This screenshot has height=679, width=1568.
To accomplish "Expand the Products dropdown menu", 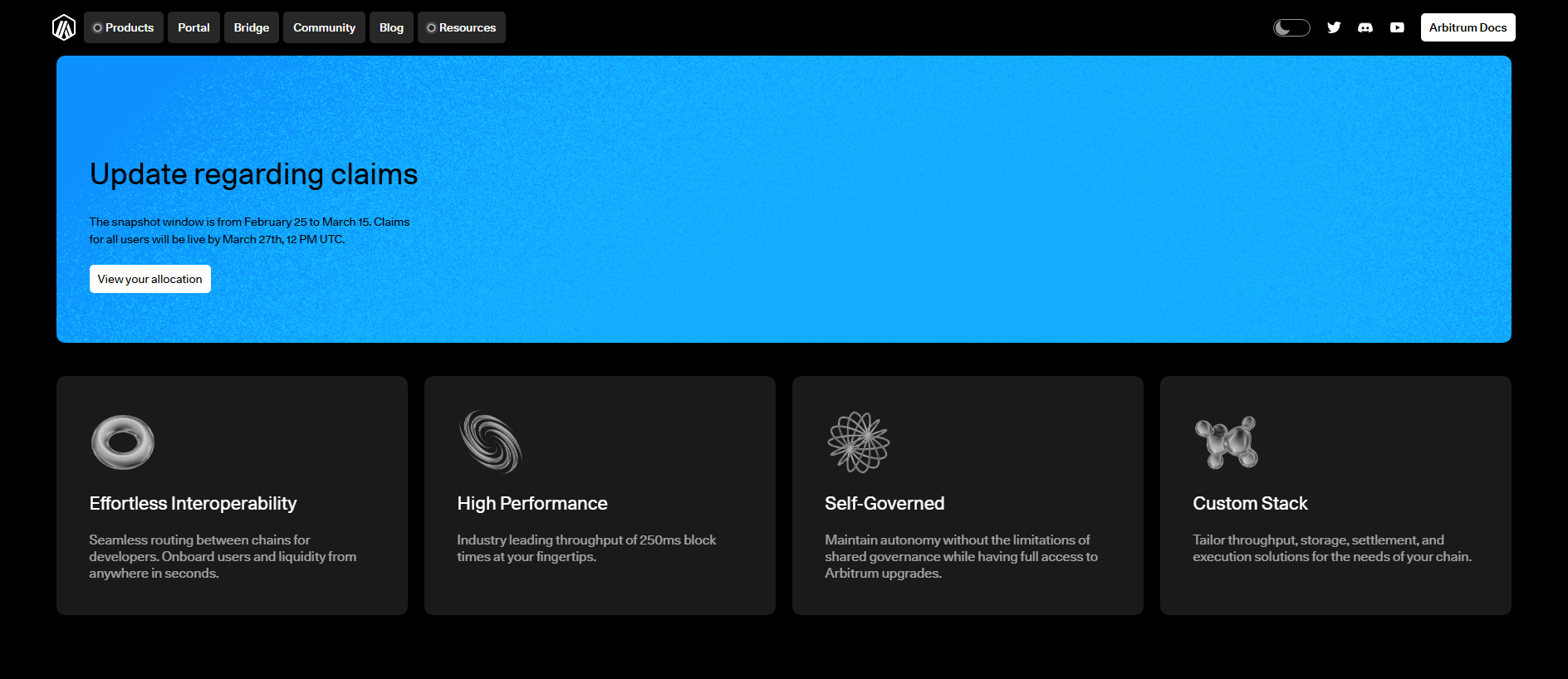I will [x=124, y=27].
